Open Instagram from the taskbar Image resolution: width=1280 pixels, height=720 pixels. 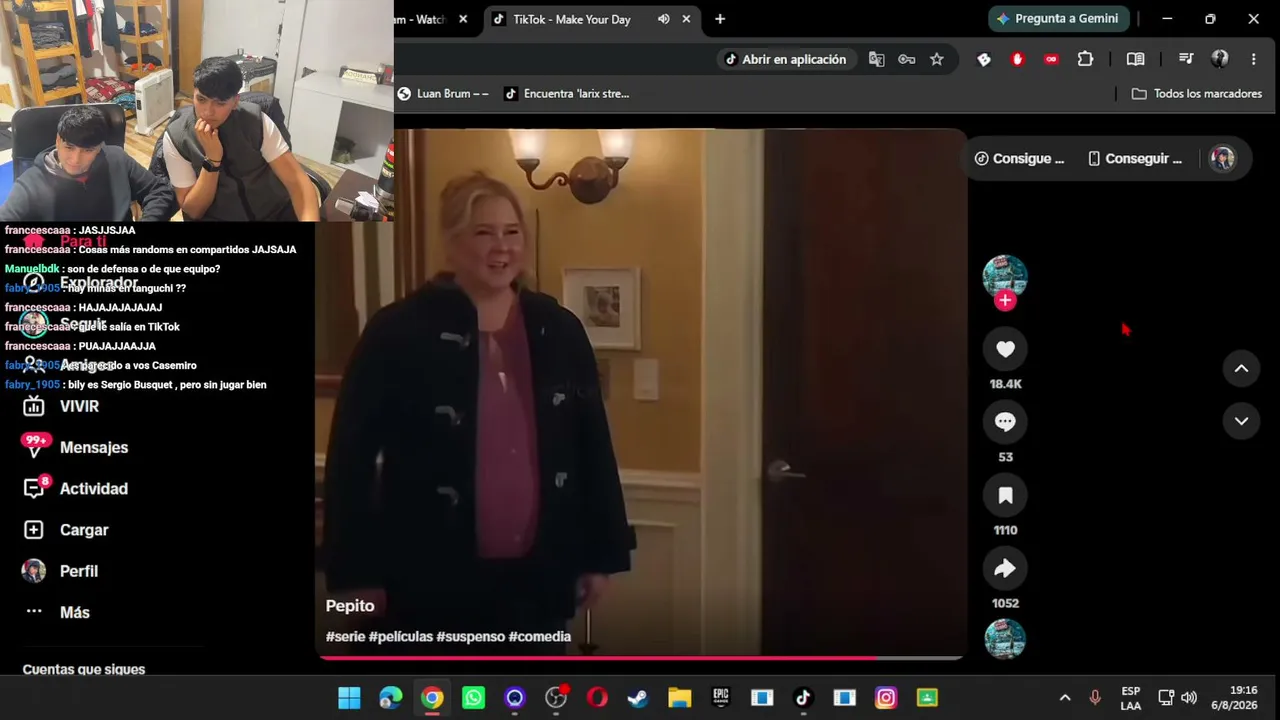886,698
